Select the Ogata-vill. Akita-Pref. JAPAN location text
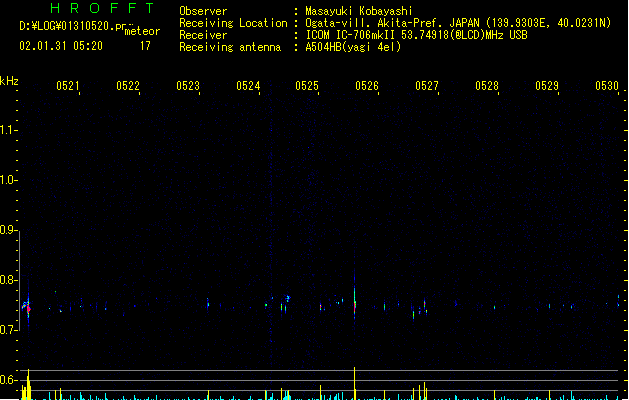The width and height of the screenshot is (629, 400). click(458, 23)
